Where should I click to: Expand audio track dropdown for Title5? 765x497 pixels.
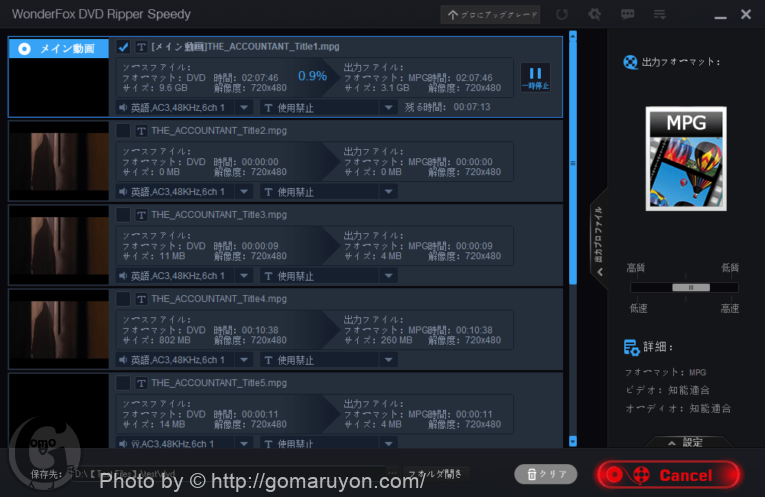point(244,443)
